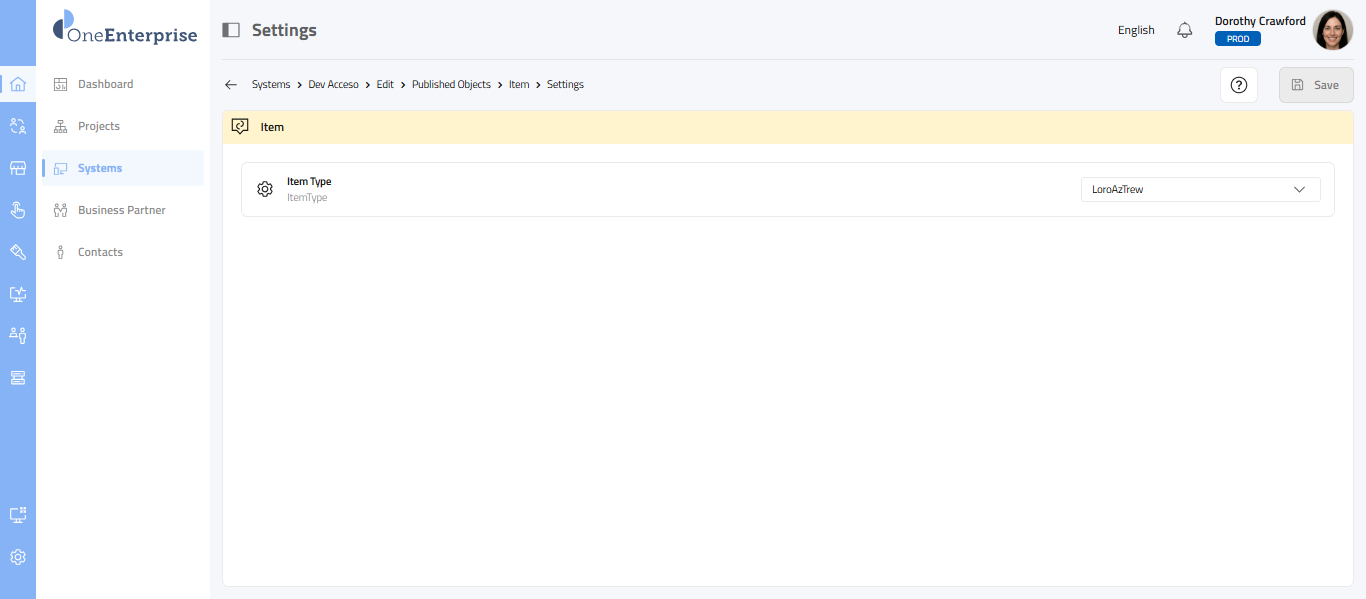Viewport: 1366px width, 599px height.
Task: Click the hand pointer icon in the left rail
Action: [17, 210]
